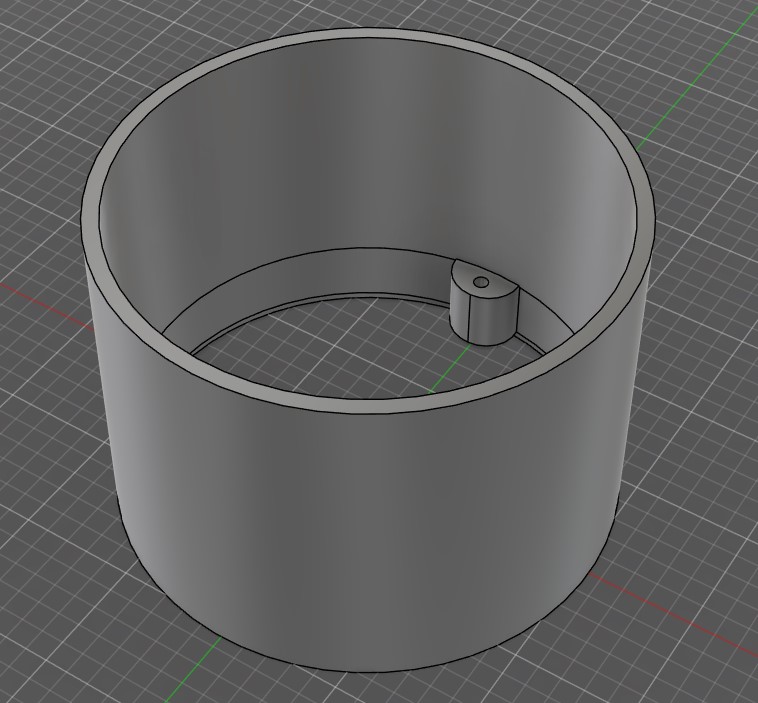Select the small hole in the mounting post
758x703 pixels.
pyautogui.click(x=480, y=281)
